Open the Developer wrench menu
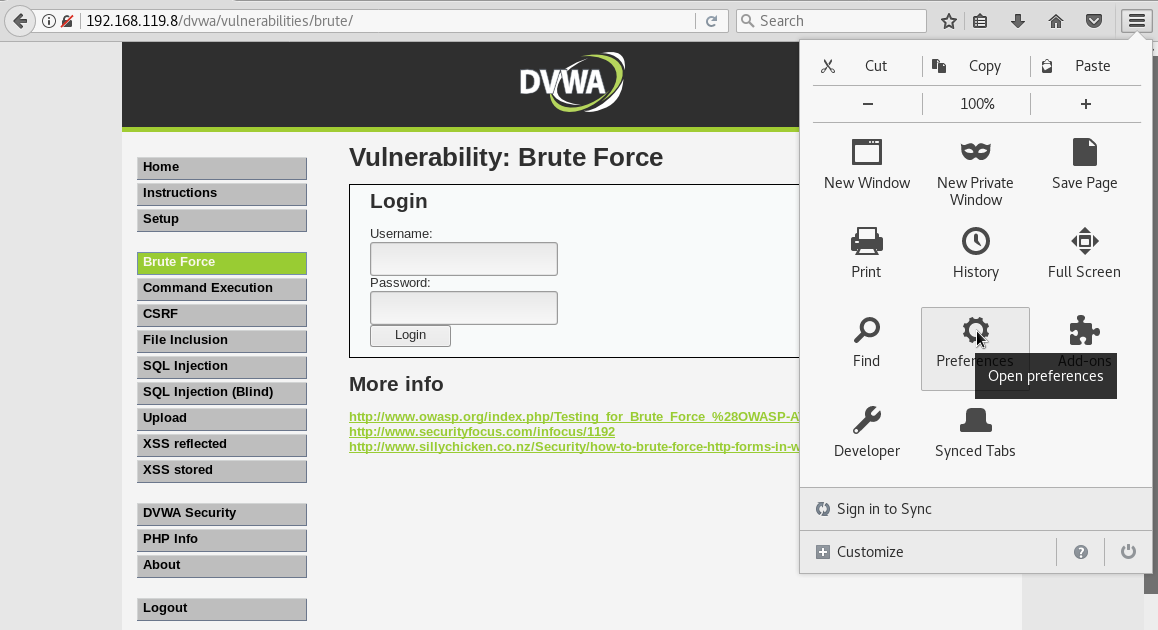 [x=866, y=433]
